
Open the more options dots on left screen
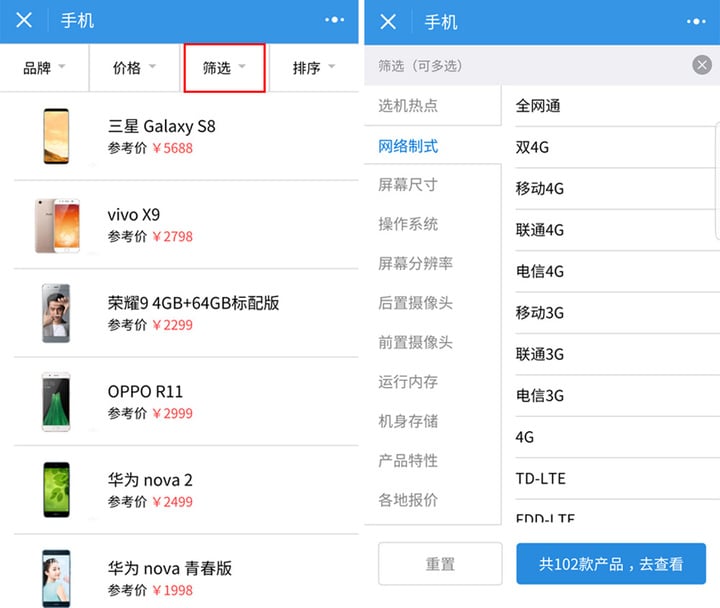click(334, 20)
